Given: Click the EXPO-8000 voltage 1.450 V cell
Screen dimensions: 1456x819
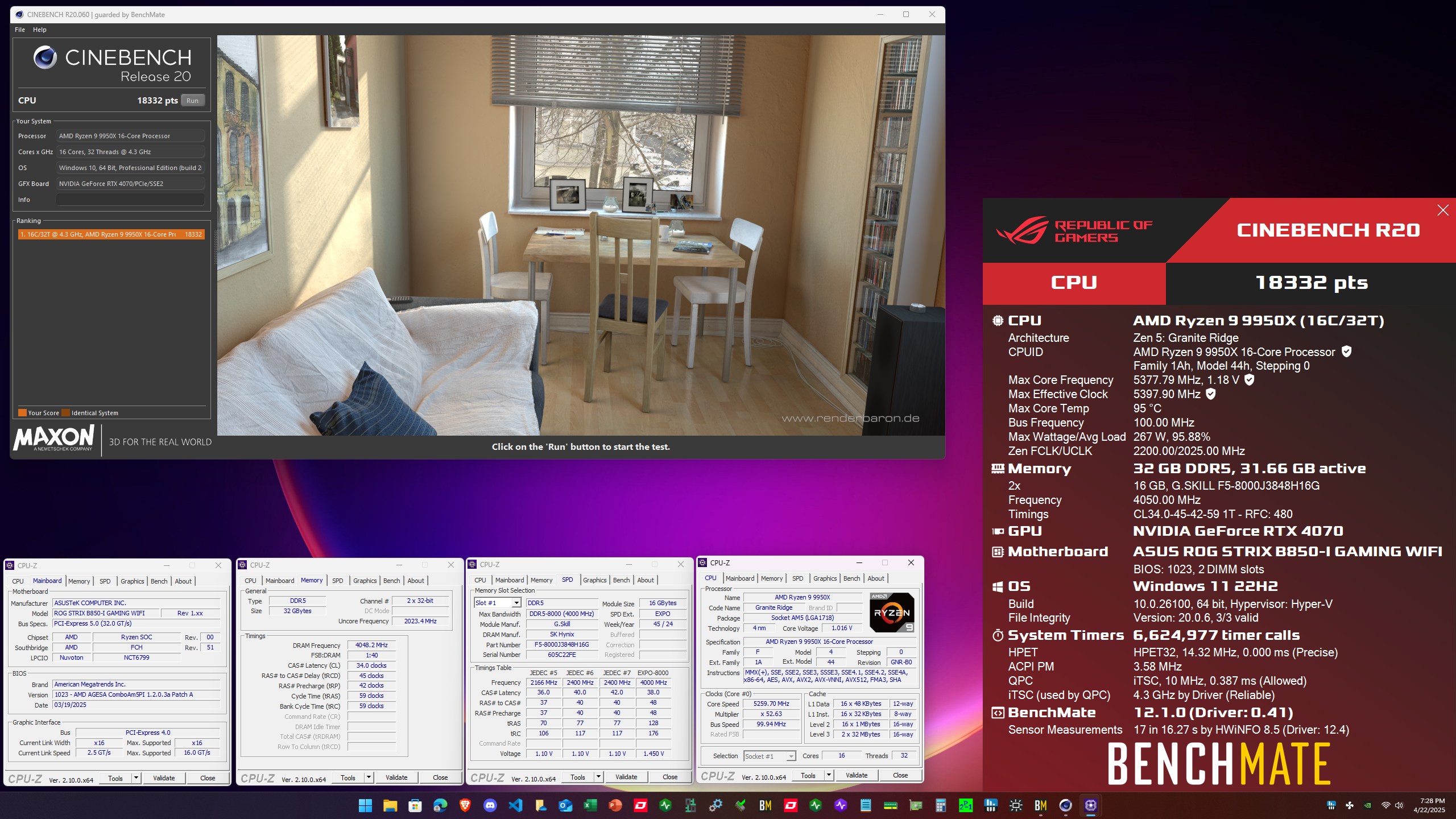Looking at the screenshot, I should (653, 754).
